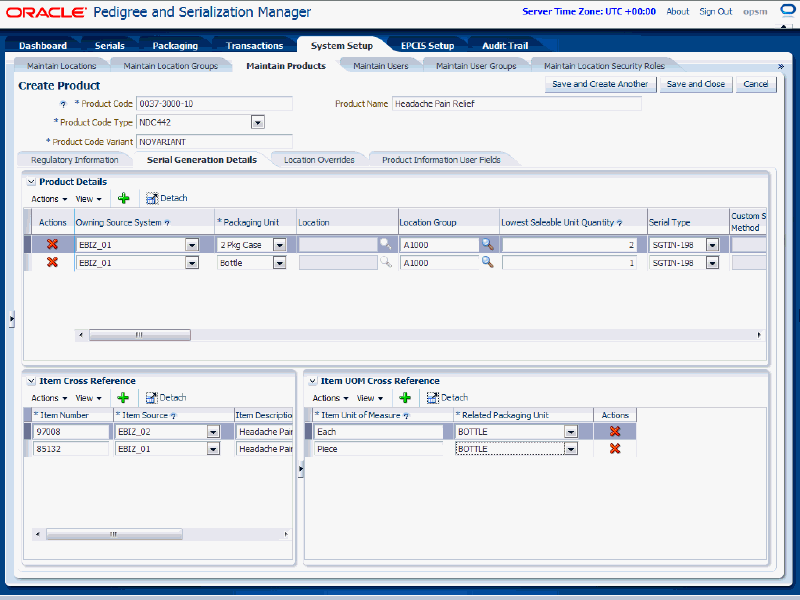Switch to the Transactions tab
The image size is (800, 600).
pos(255,45)
